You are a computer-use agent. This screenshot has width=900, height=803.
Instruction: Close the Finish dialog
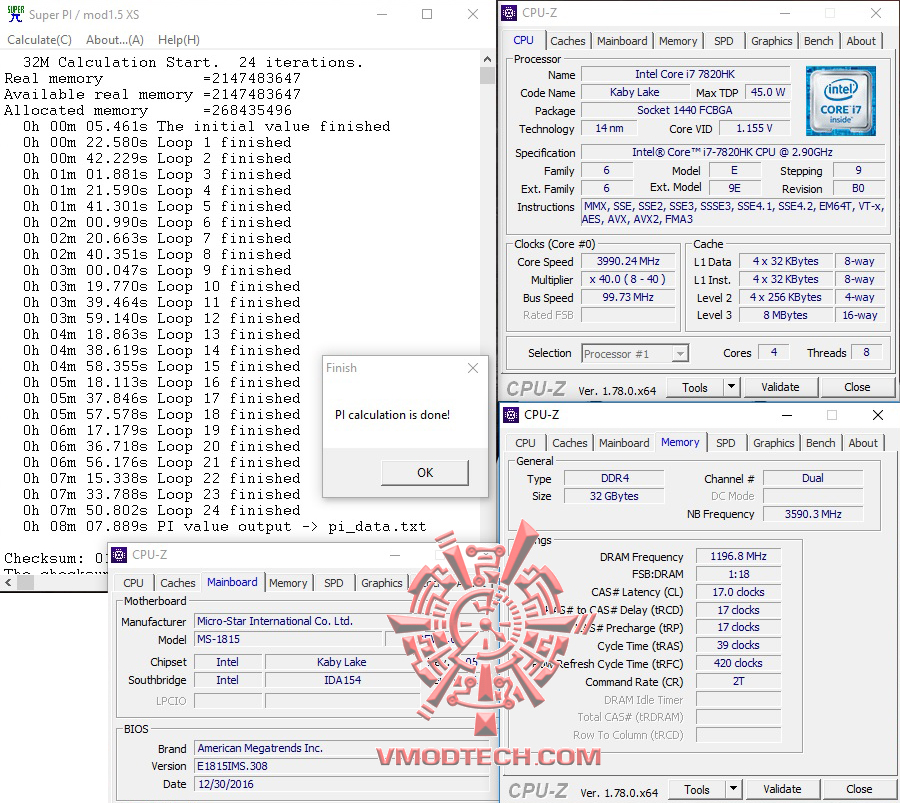[473, 368]
